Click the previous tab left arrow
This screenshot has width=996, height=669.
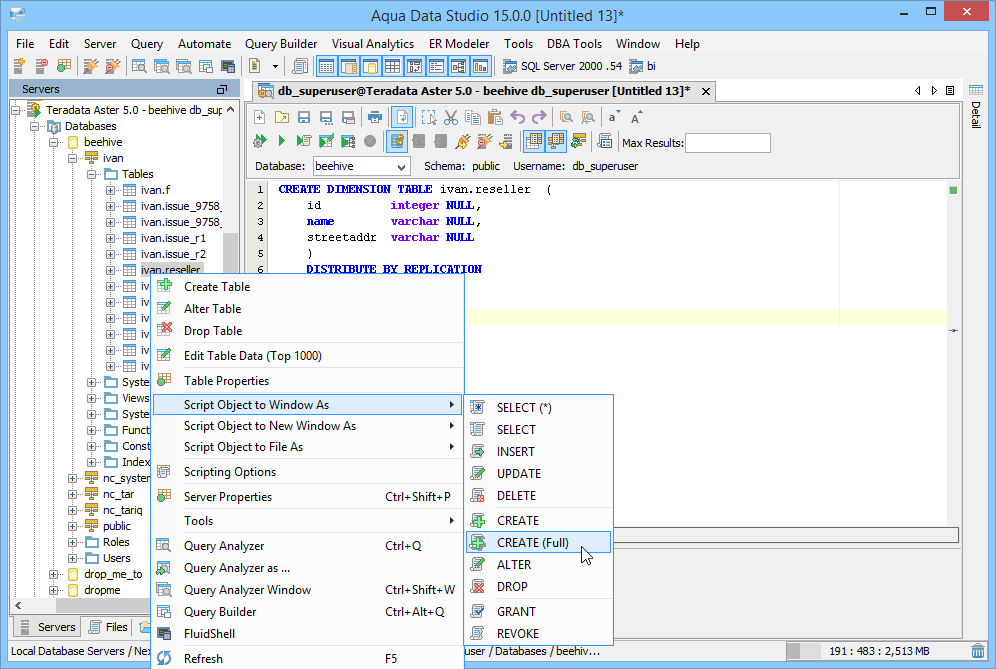(x=917, y=91)
